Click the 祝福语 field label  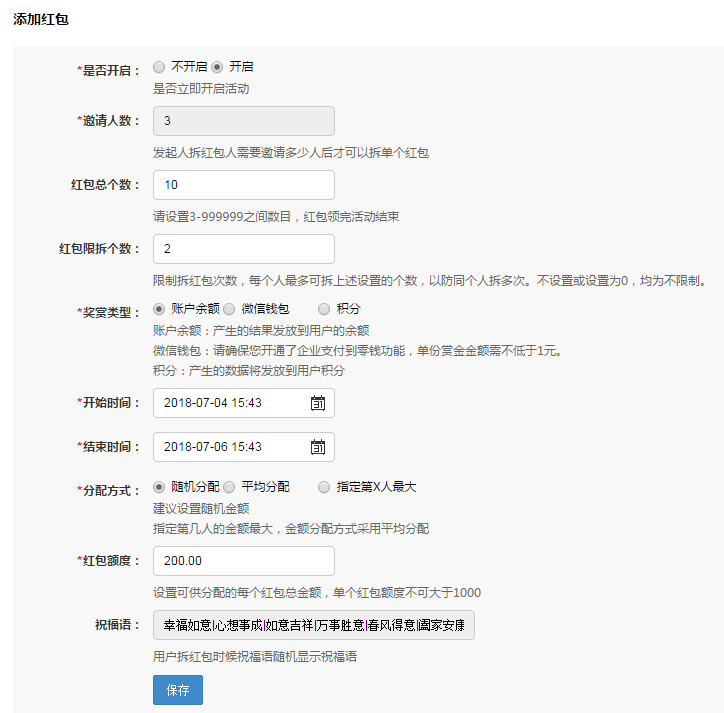[x=117, y=625]
